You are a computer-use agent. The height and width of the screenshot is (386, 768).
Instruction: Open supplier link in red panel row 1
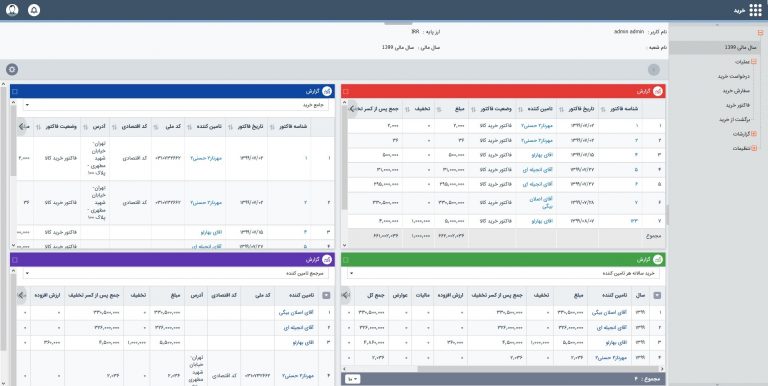pos(536,126)
